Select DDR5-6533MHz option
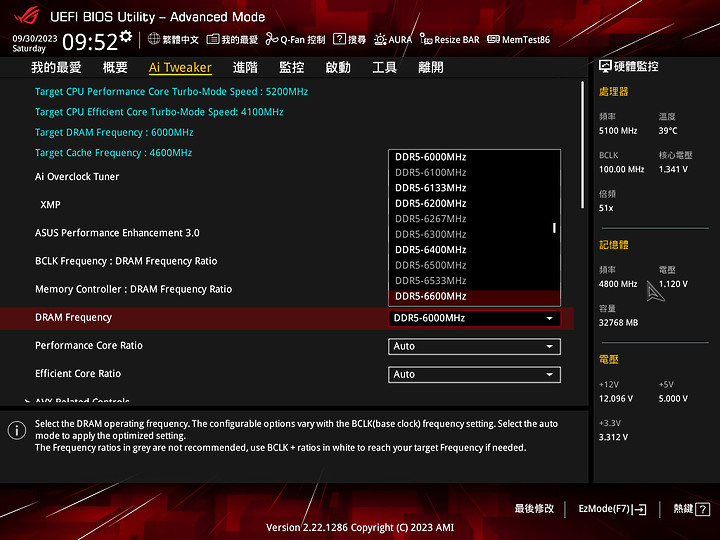Screen dimensions: 720x540 point(474,281)
